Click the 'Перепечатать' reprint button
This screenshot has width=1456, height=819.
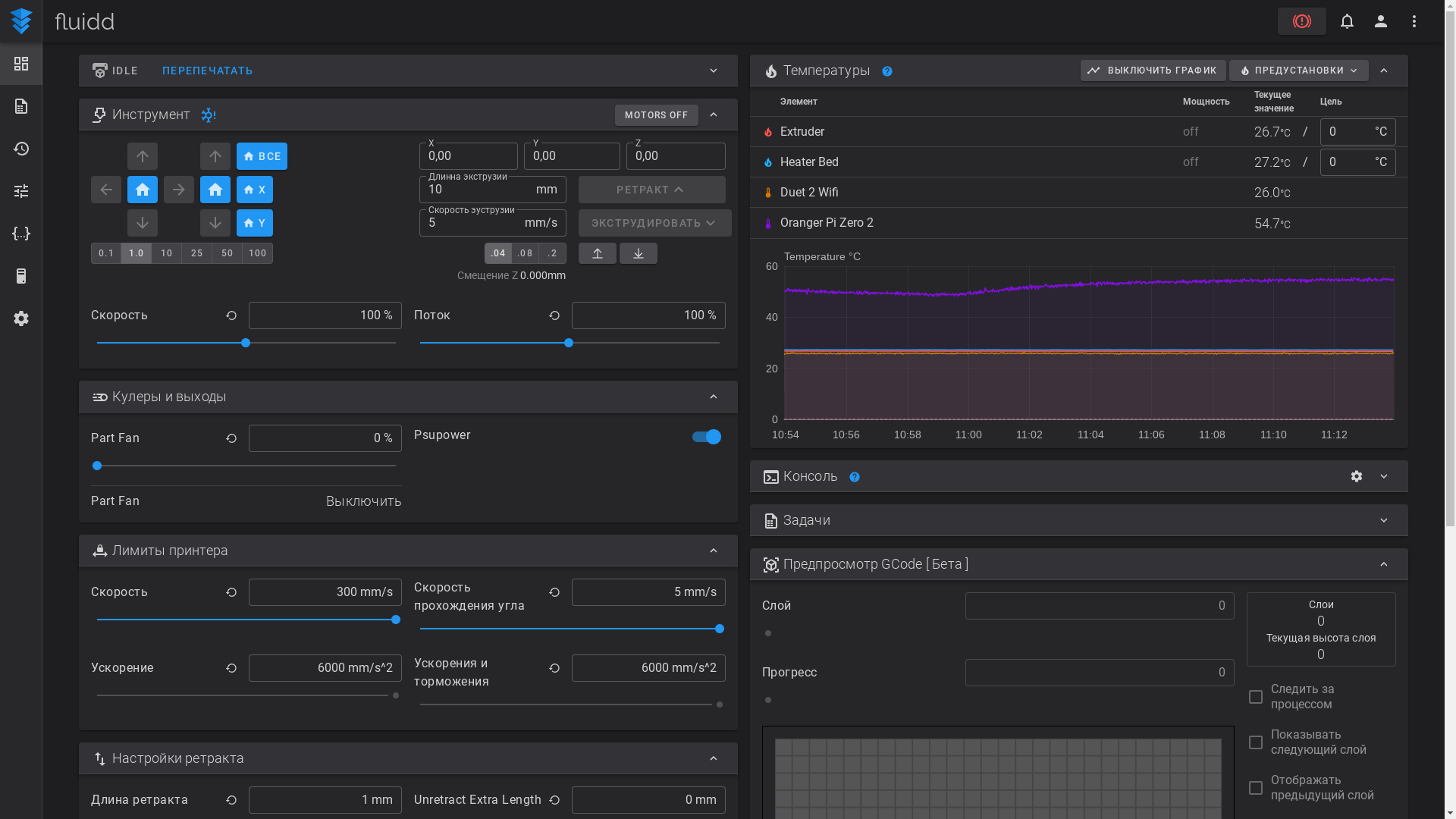[x=207, y=71]
